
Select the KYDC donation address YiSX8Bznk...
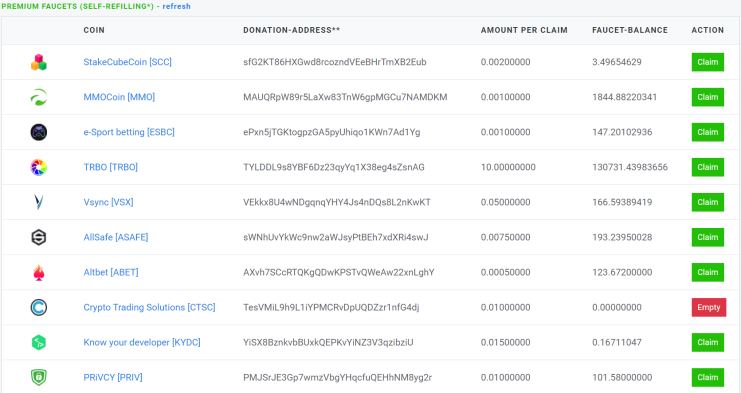point(328,342)
